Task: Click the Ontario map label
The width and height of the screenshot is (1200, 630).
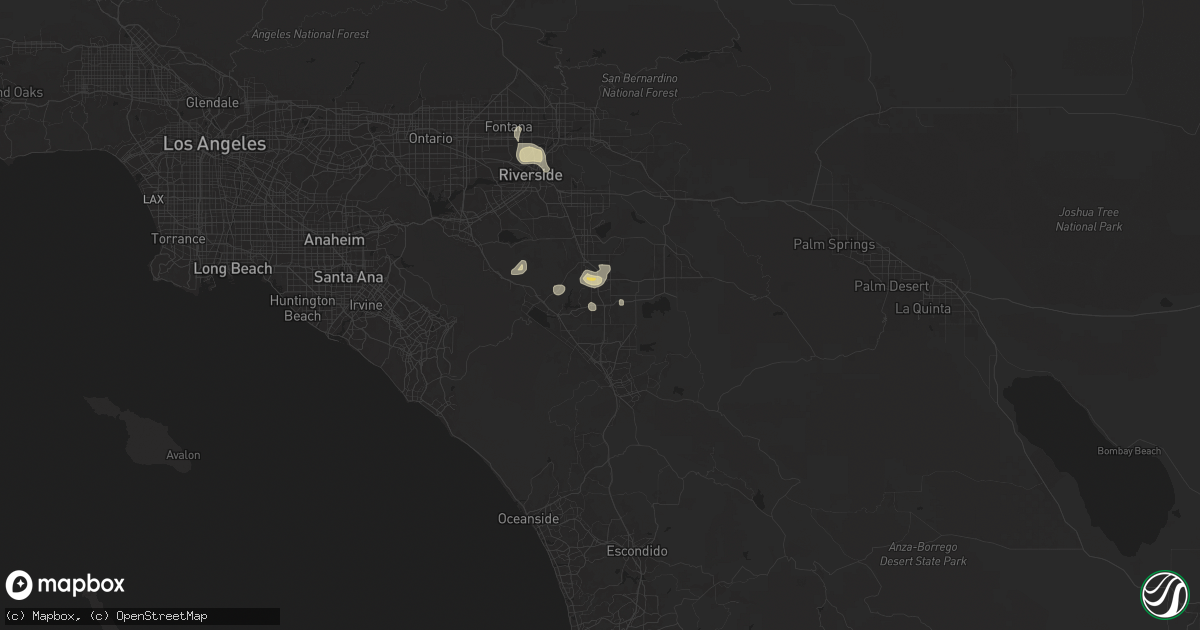Action: (x=431, y=138)
